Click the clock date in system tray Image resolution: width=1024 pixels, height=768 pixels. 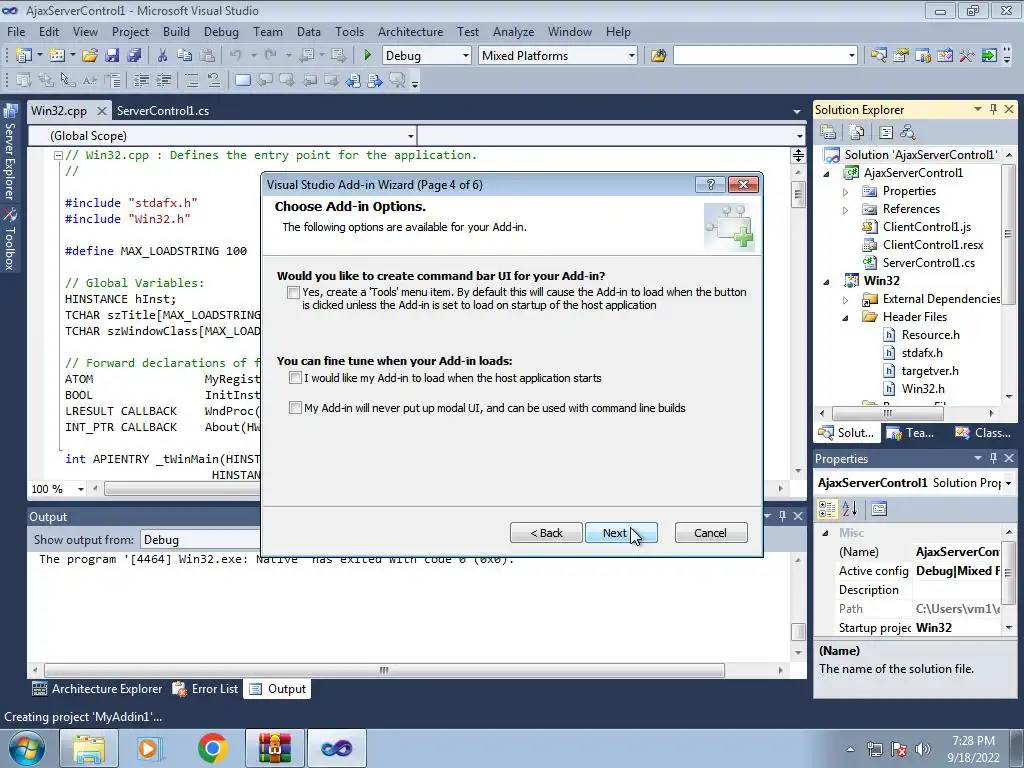tap(973, 758)
